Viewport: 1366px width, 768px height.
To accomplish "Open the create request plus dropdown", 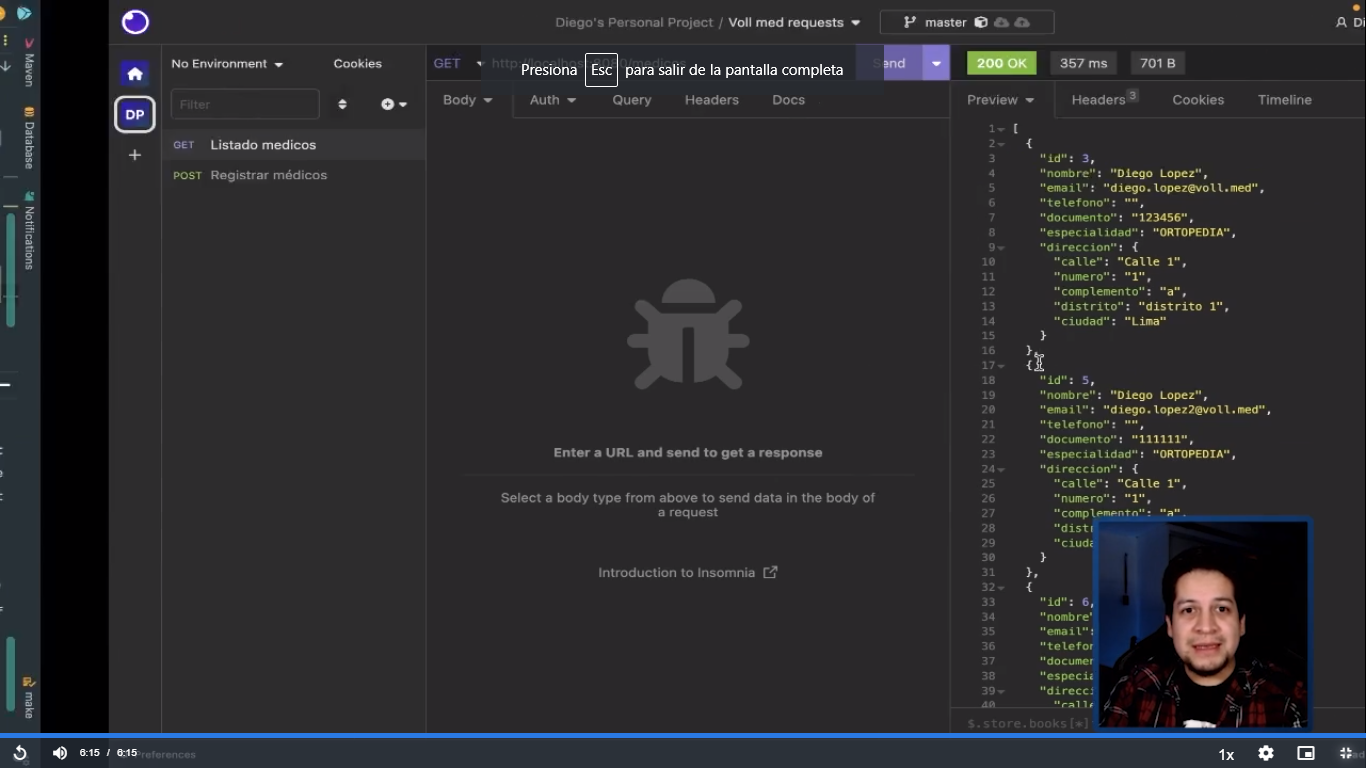I will coord(394,104).
